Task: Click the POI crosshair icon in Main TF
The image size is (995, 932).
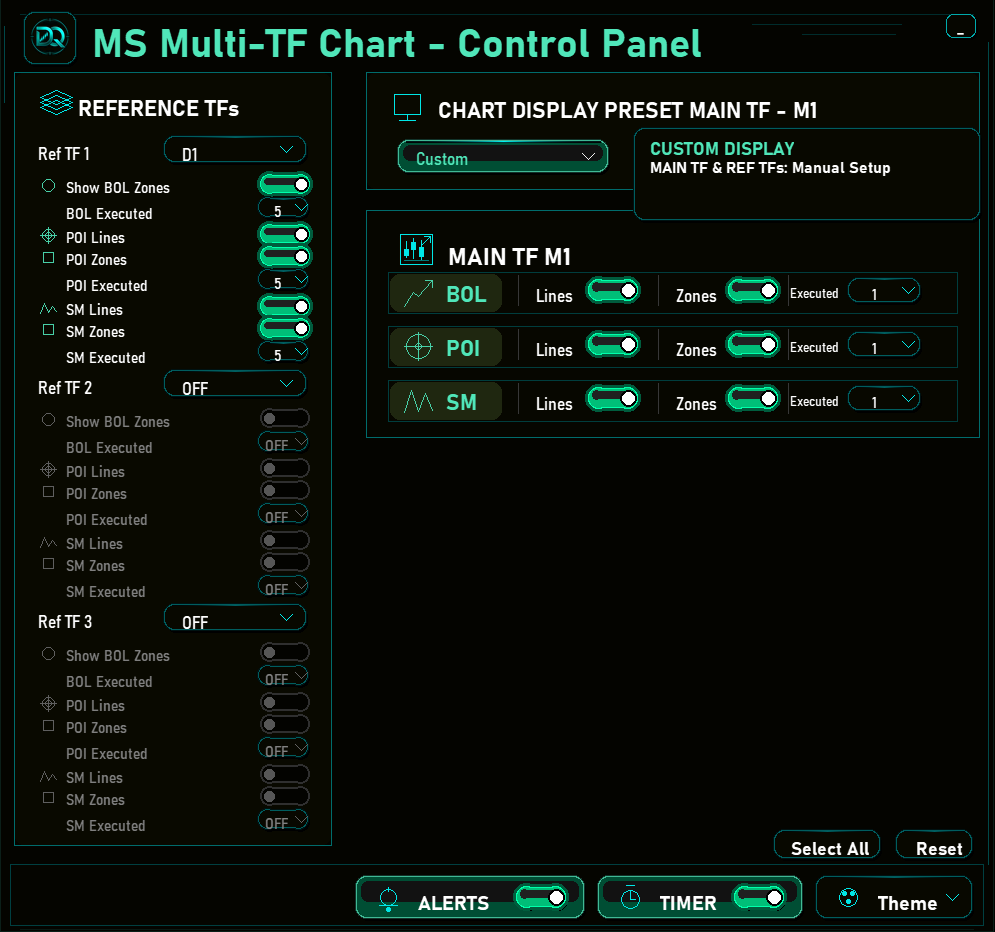Action: tap(418, 347)
